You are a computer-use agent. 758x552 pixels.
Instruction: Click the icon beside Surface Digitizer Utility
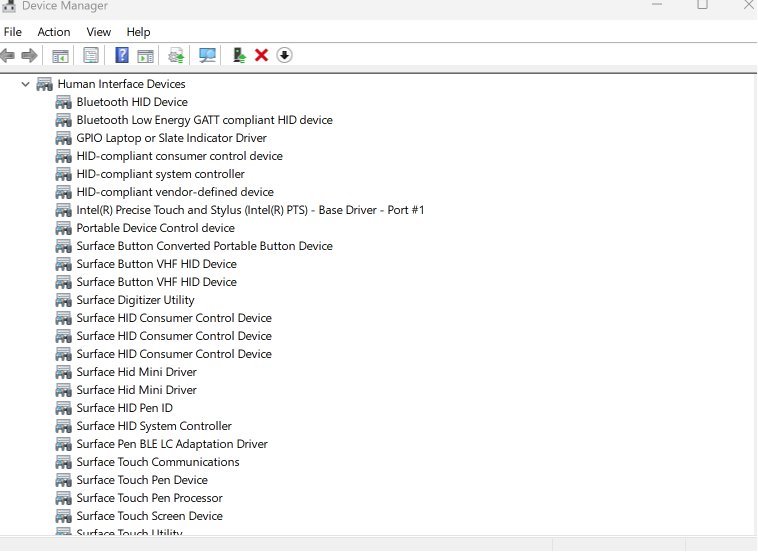63,300
